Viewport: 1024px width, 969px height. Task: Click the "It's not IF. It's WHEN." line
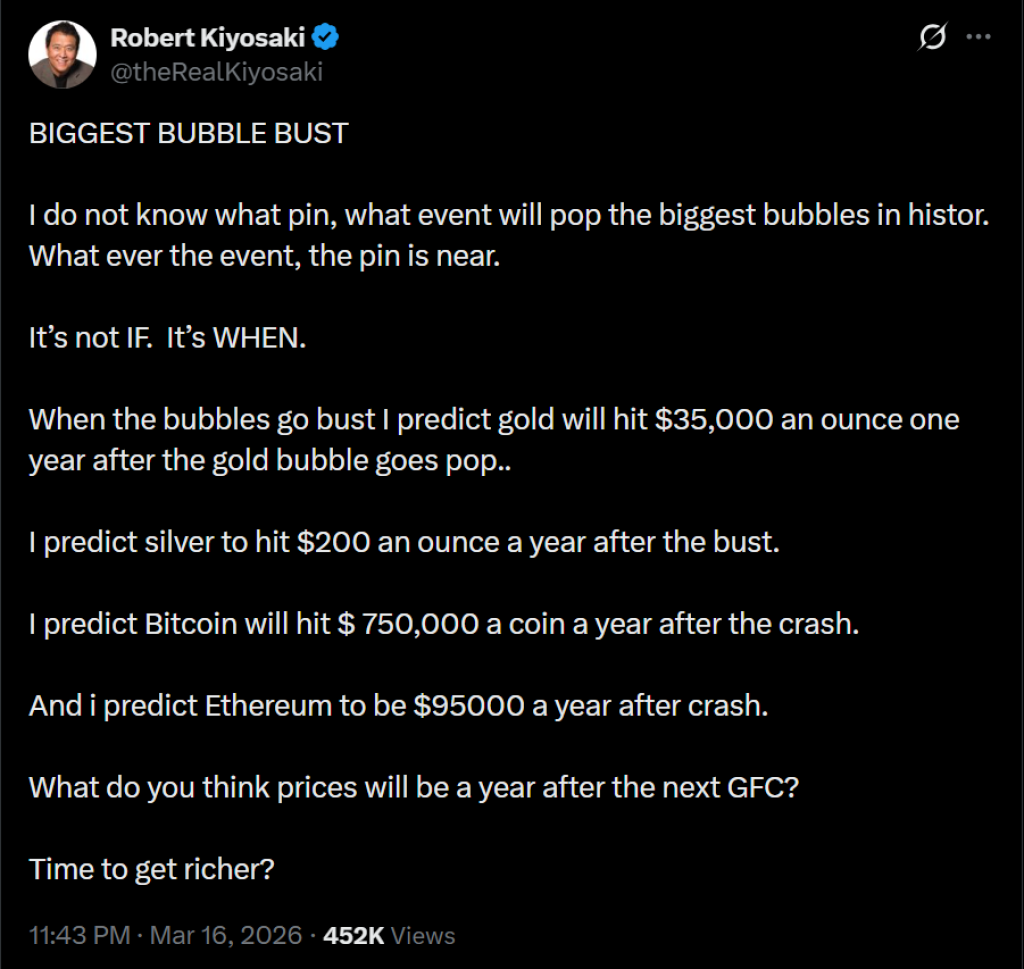click(167, 337)
